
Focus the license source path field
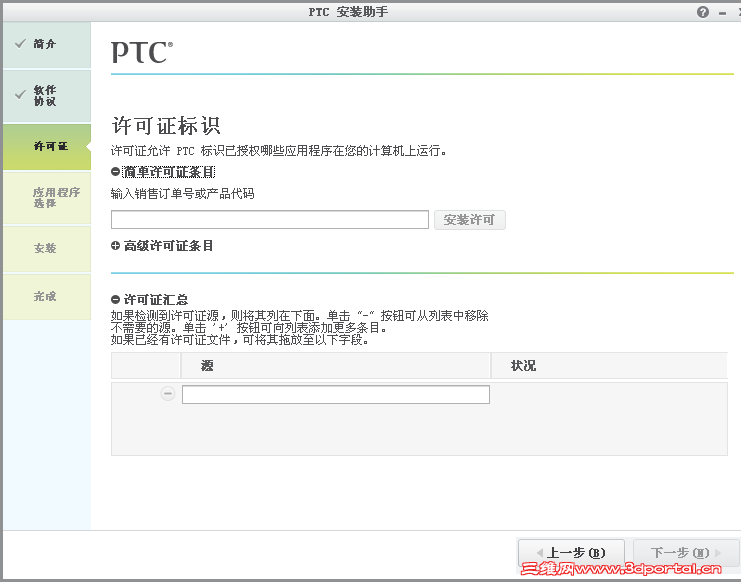click(x=336, y=394)
